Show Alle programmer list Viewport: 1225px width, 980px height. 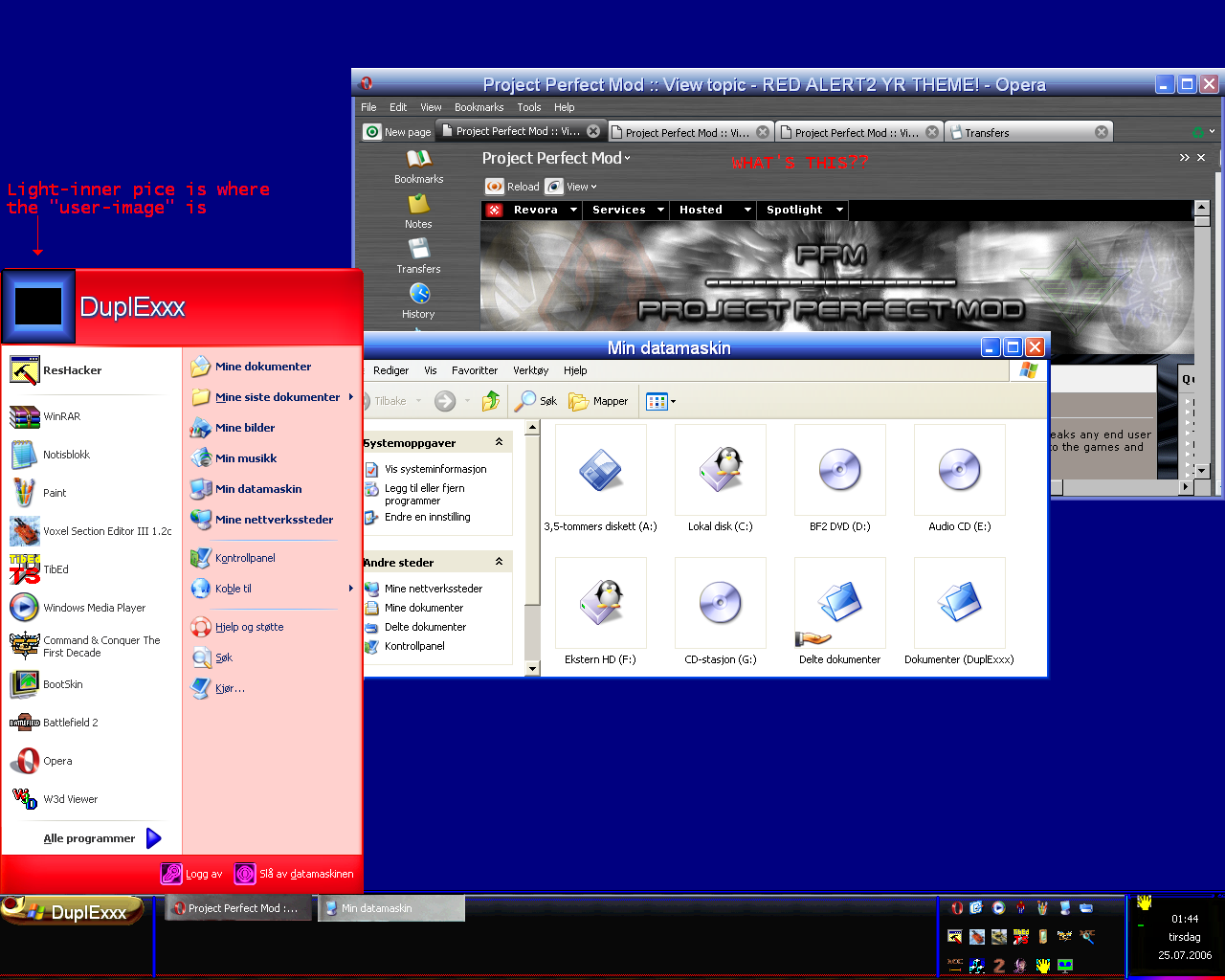pos(101,838)
